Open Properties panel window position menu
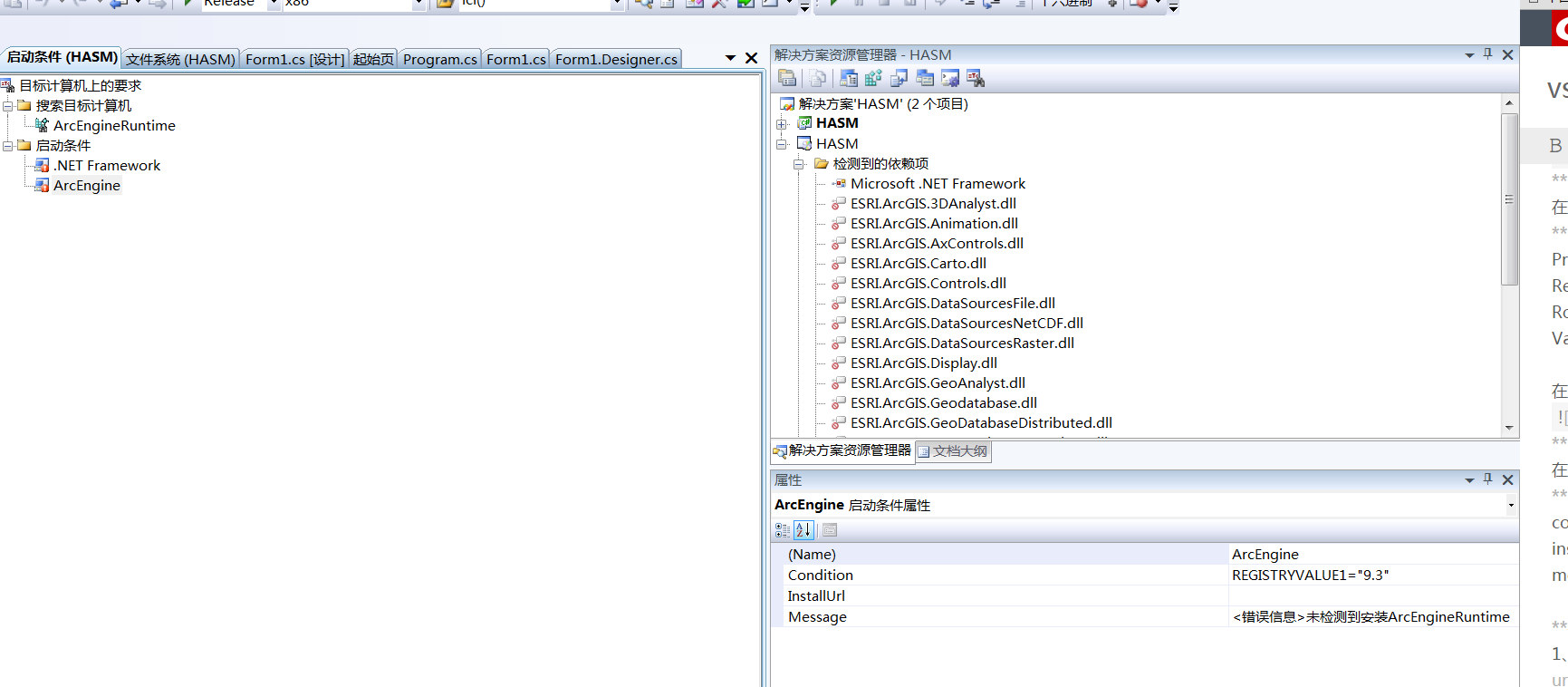This screenshot has height=687, width=1568. coord(1469,480)
